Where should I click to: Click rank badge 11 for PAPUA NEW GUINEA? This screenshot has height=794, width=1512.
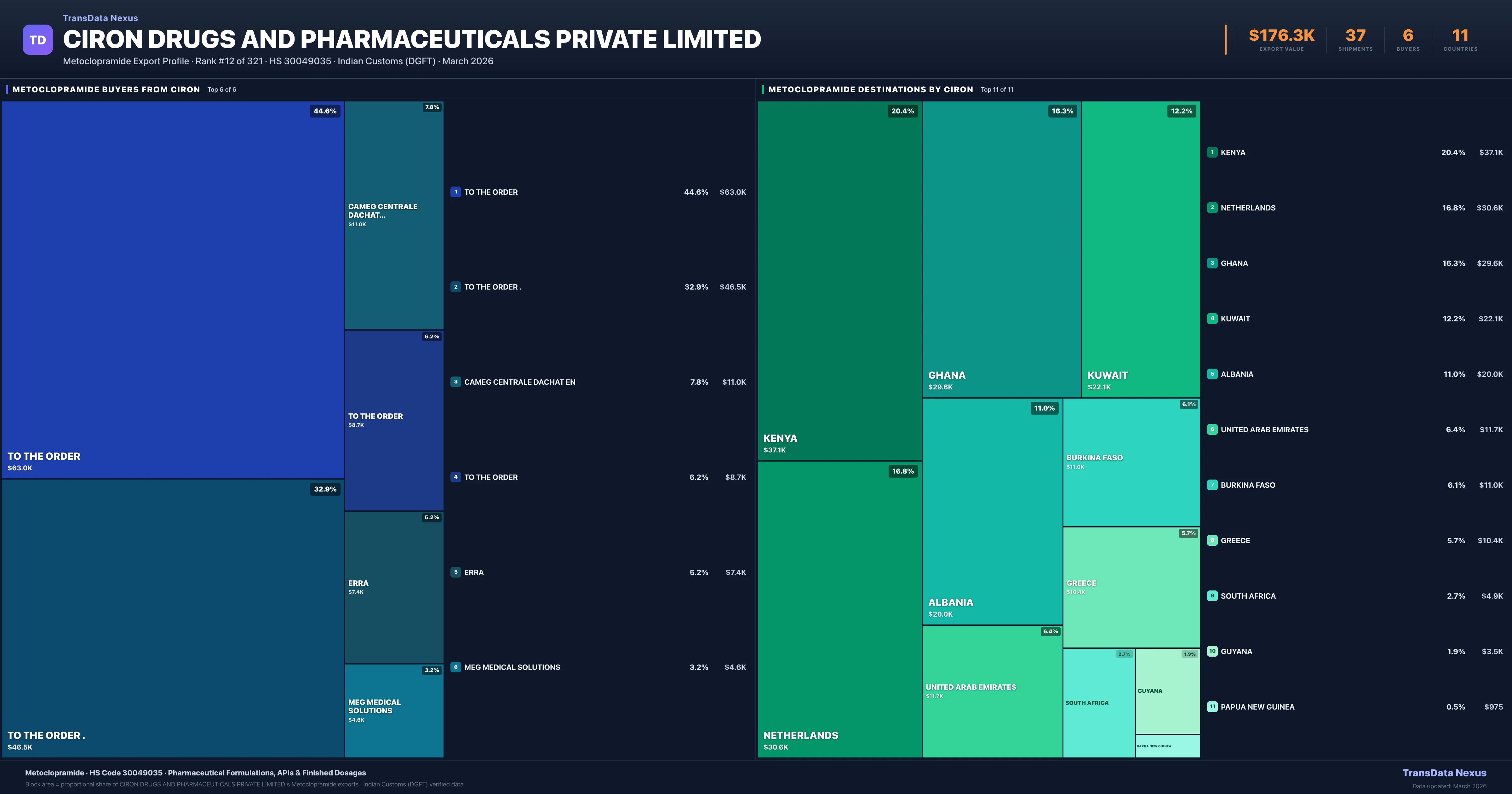1212,707
